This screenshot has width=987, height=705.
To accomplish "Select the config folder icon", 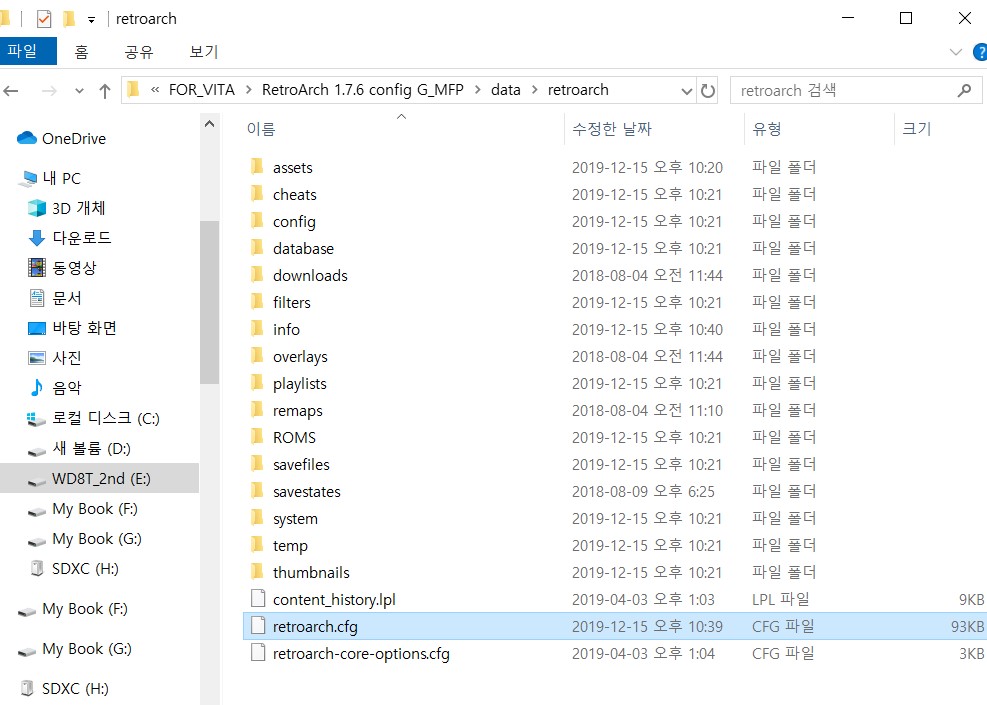I will coord(257,221).
